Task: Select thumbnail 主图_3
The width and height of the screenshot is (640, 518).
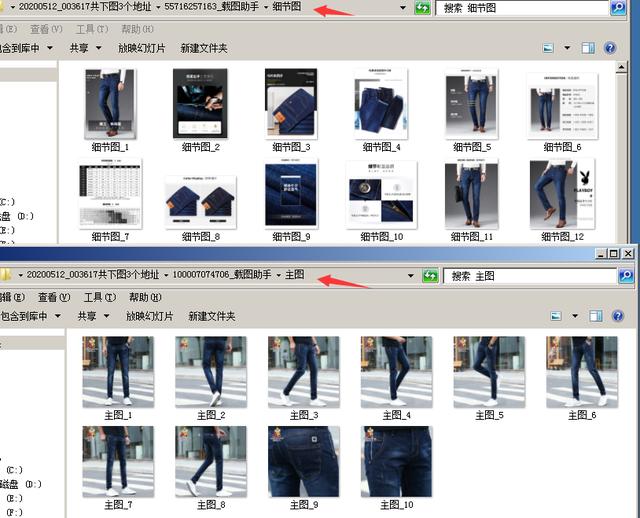Action: coord(304,372)
